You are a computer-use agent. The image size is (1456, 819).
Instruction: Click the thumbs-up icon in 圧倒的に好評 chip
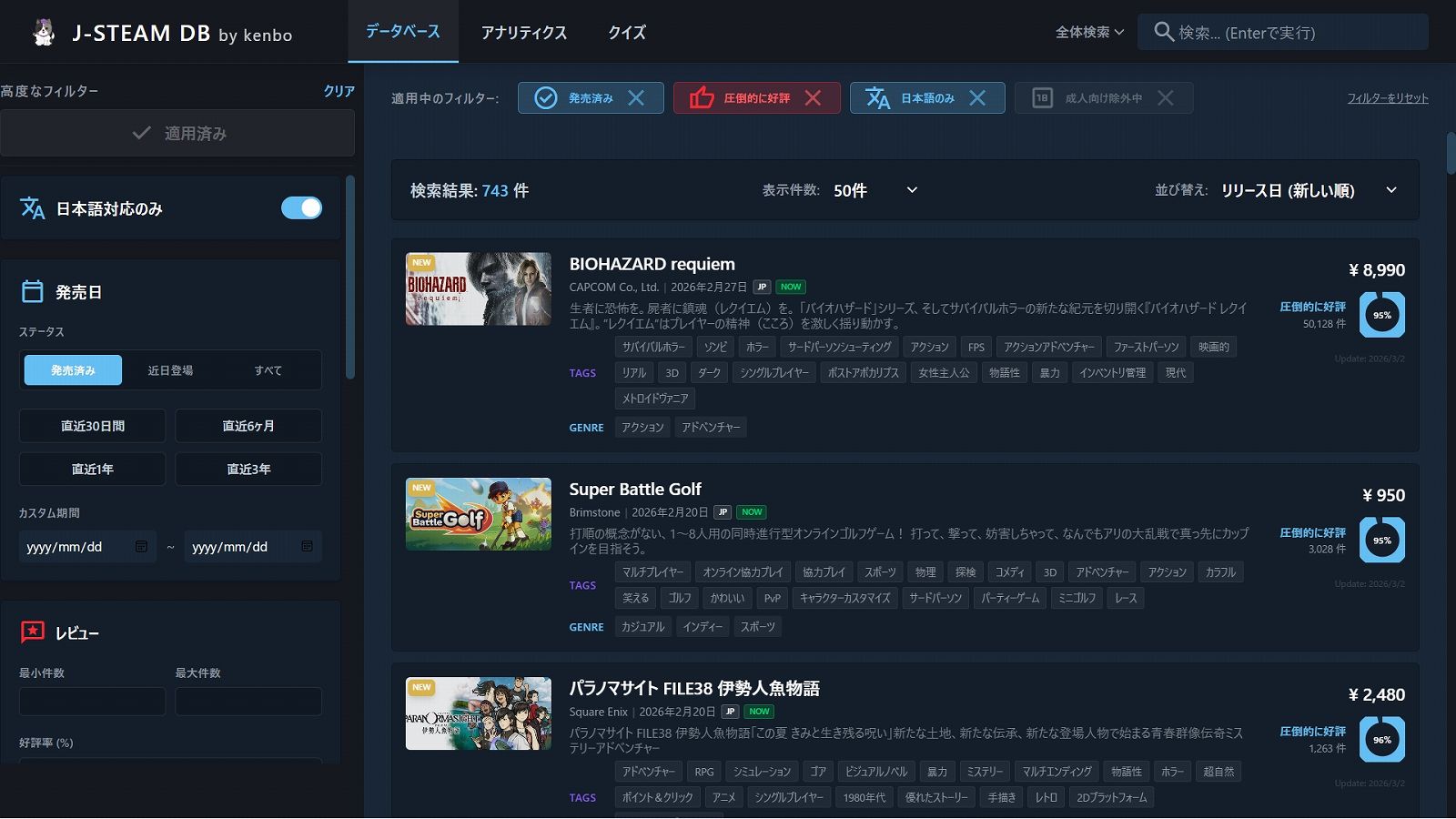tap(702, 98)
